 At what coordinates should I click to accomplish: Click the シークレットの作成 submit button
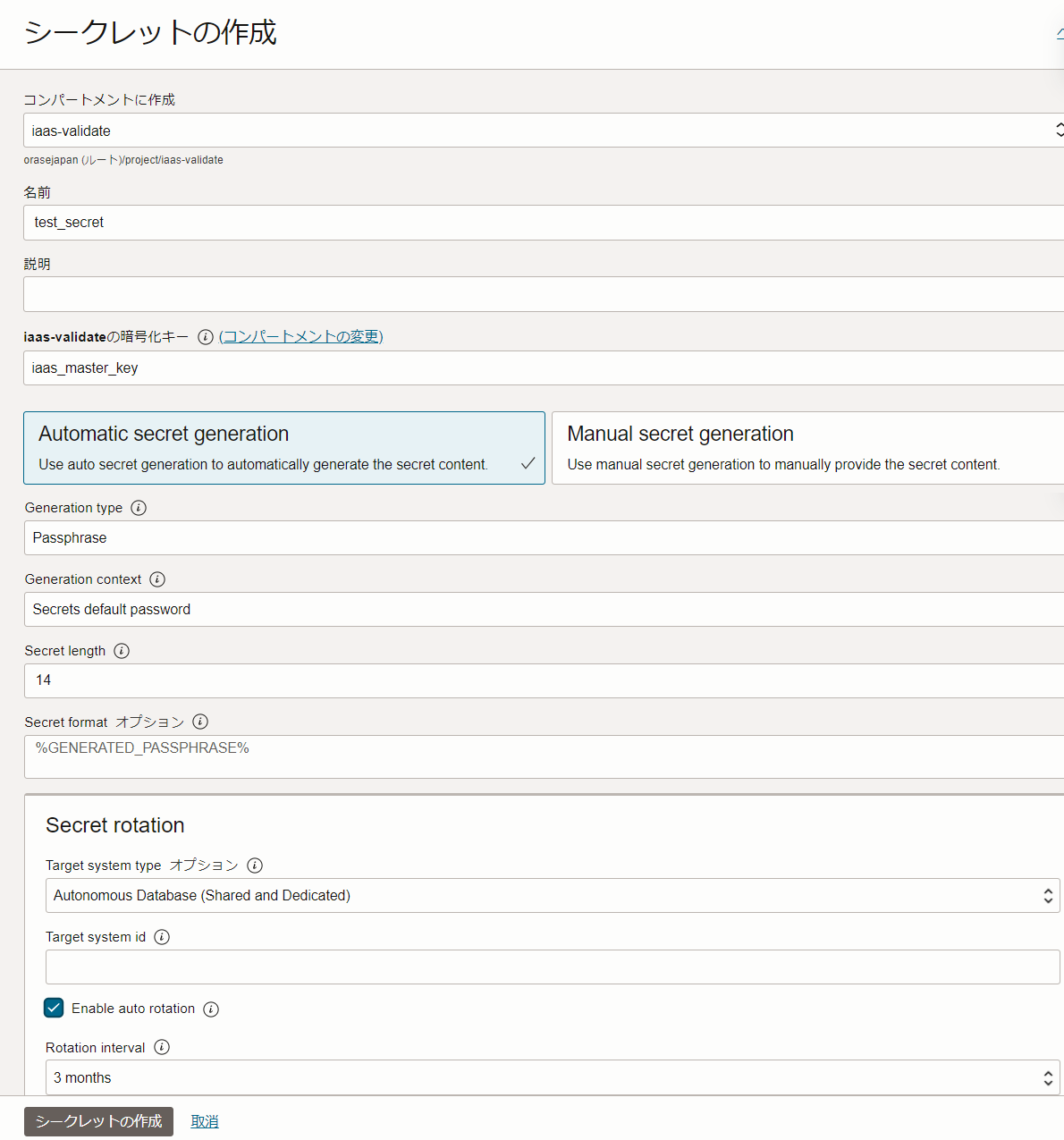[x=98, y=1121]
